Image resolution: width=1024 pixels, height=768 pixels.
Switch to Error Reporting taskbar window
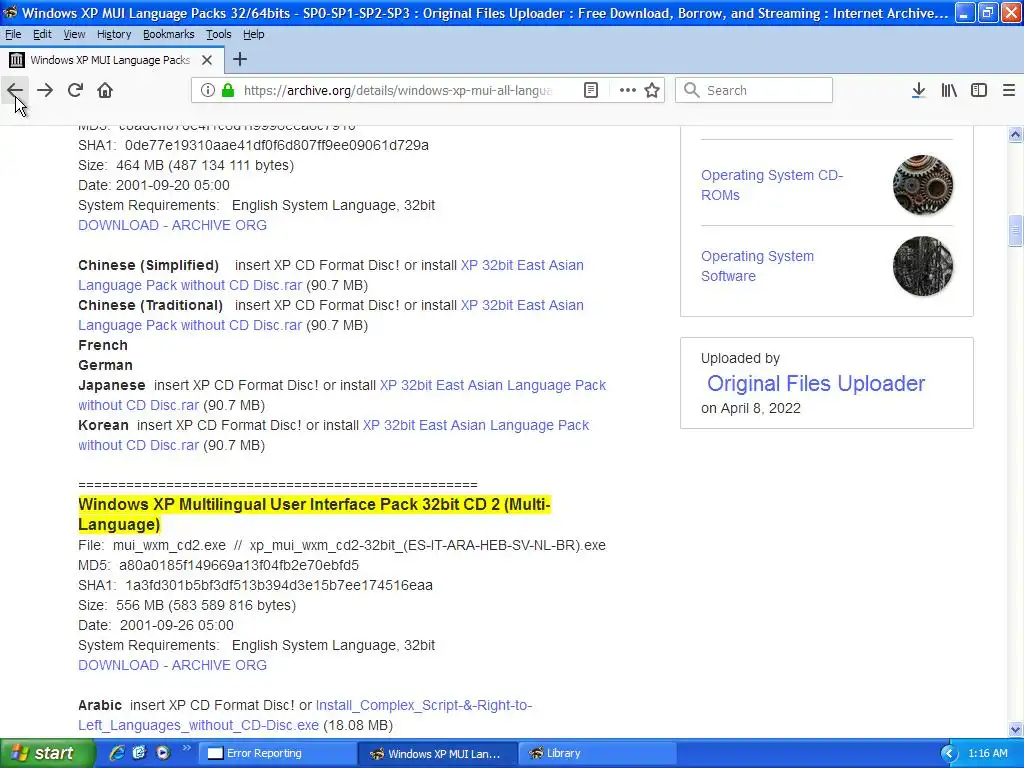click(279, 754)
